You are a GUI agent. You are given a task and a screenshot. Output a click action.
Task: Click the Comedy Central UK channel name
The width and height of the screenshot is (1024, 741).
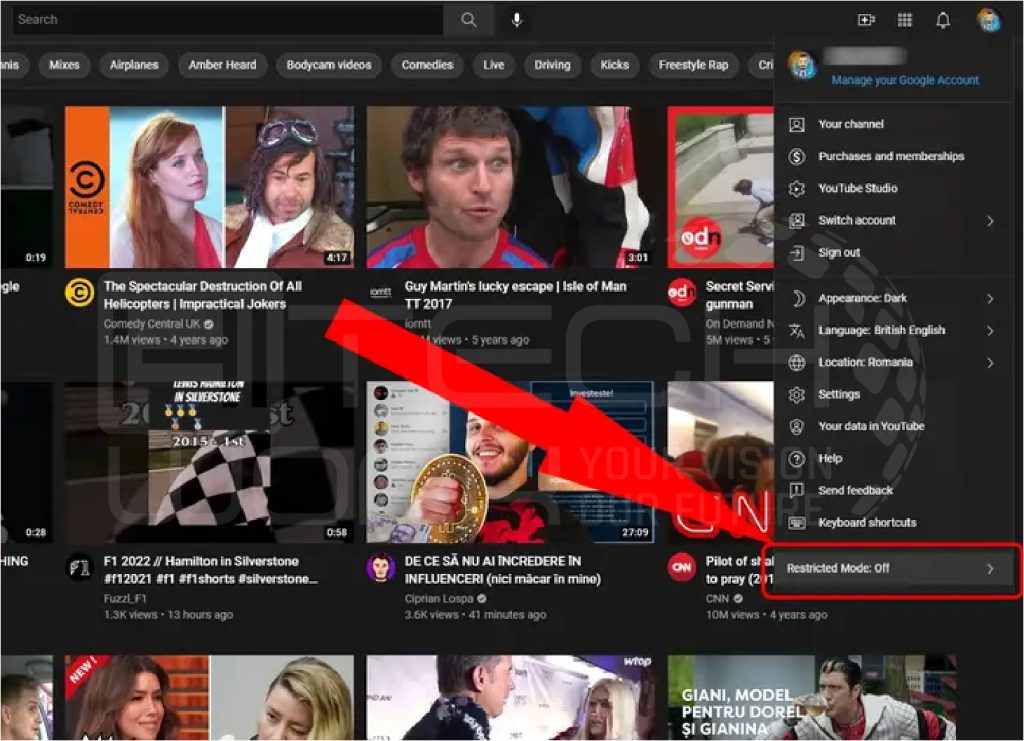152,324
